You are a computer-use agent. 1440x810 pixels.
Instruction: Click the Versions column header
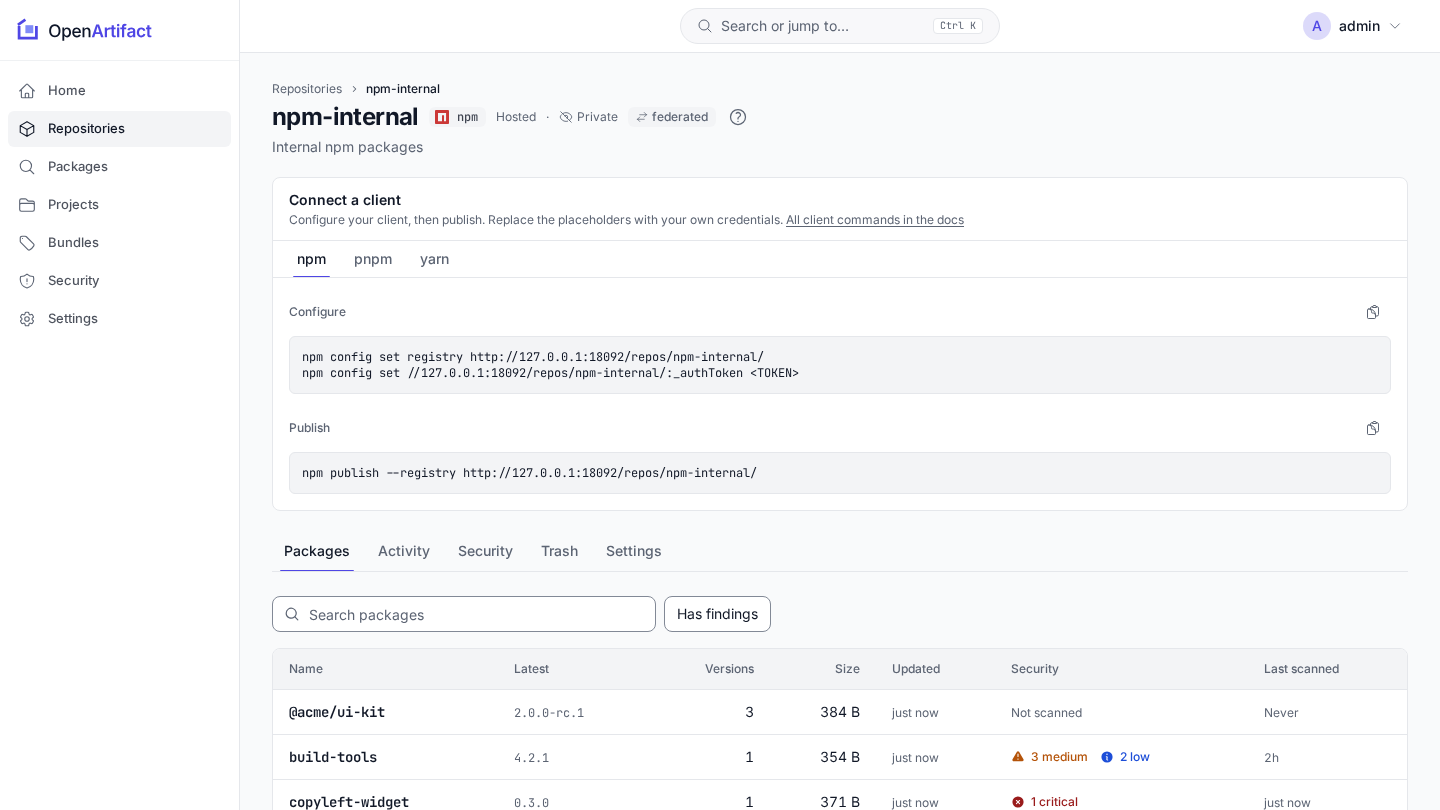tap(729, 669)
